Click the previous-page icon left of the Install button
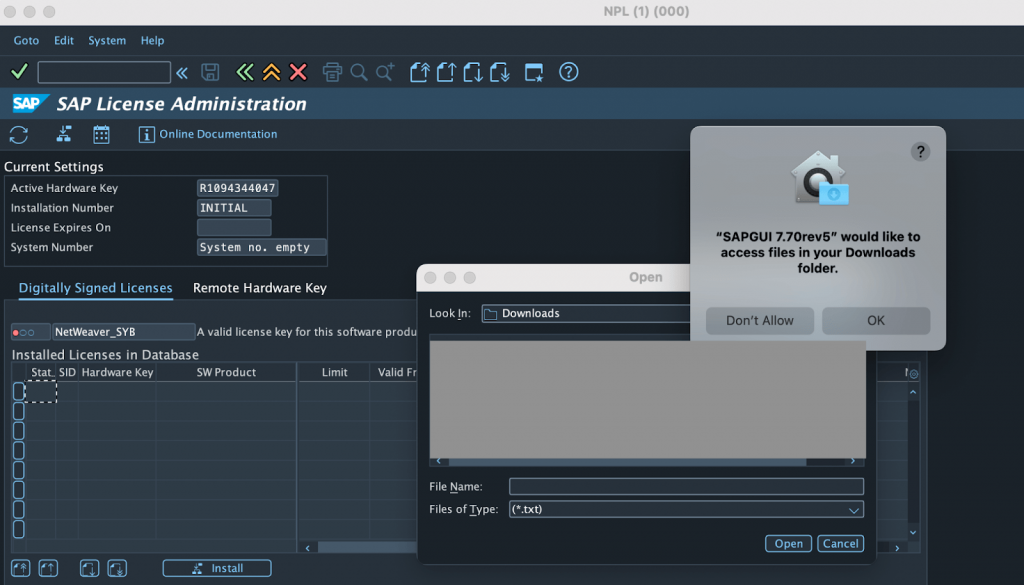Viewport: 1024px width, 585px height. click(48, 569)
